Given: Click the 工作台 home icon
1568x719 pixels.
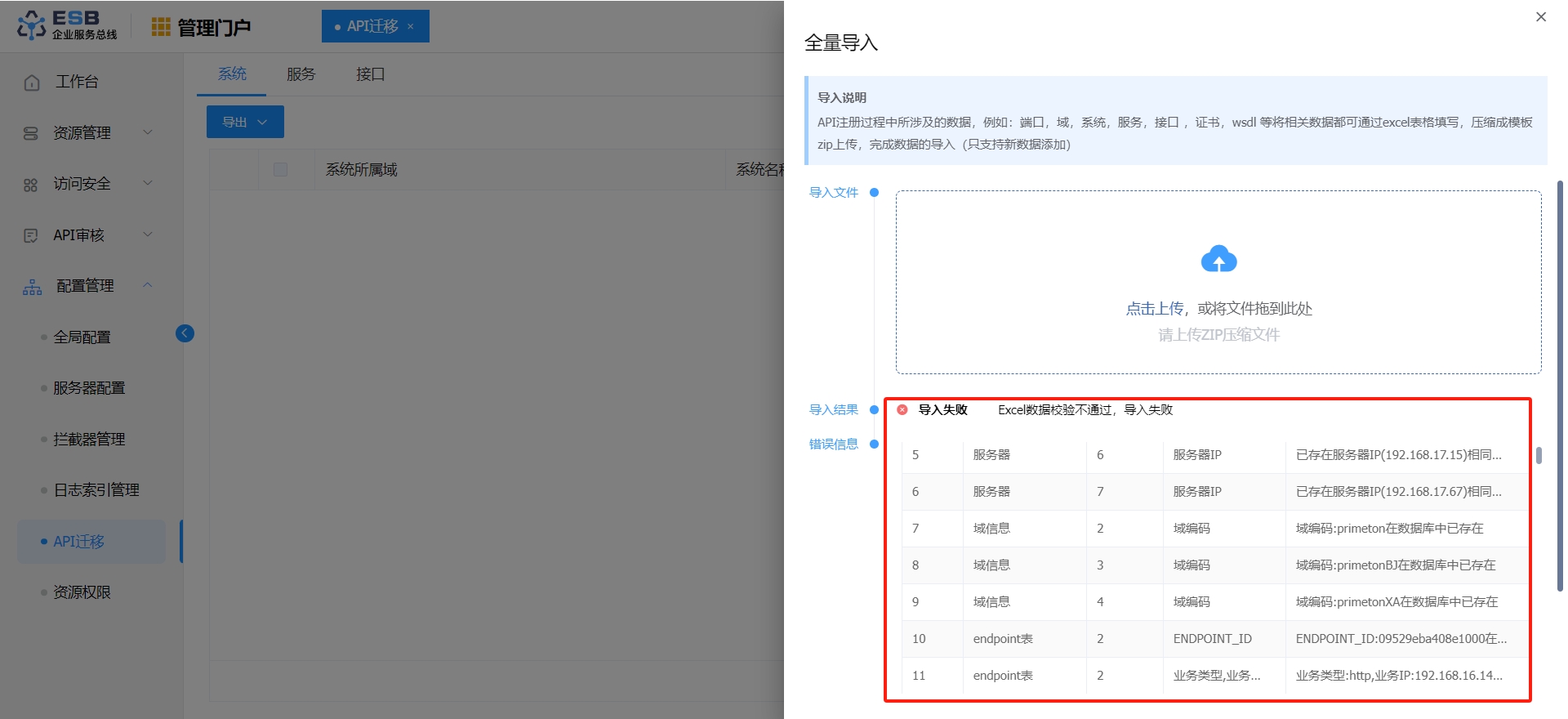Looking at the screenshot, I should click(x=32, y=83).
